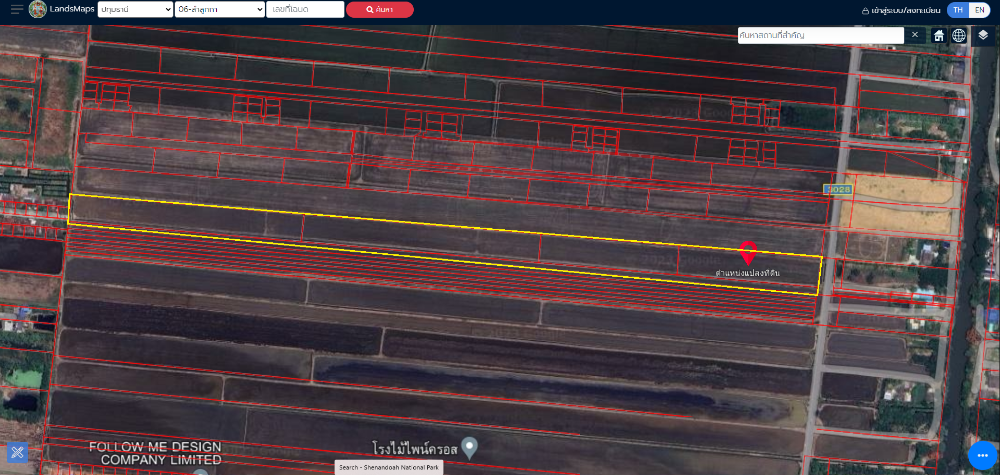Open the เข้าสู่ระบบ/ลงทะเบียน login link
Image resolution: width=1000 pixels, height=475 pixels.
click(901, 10)
